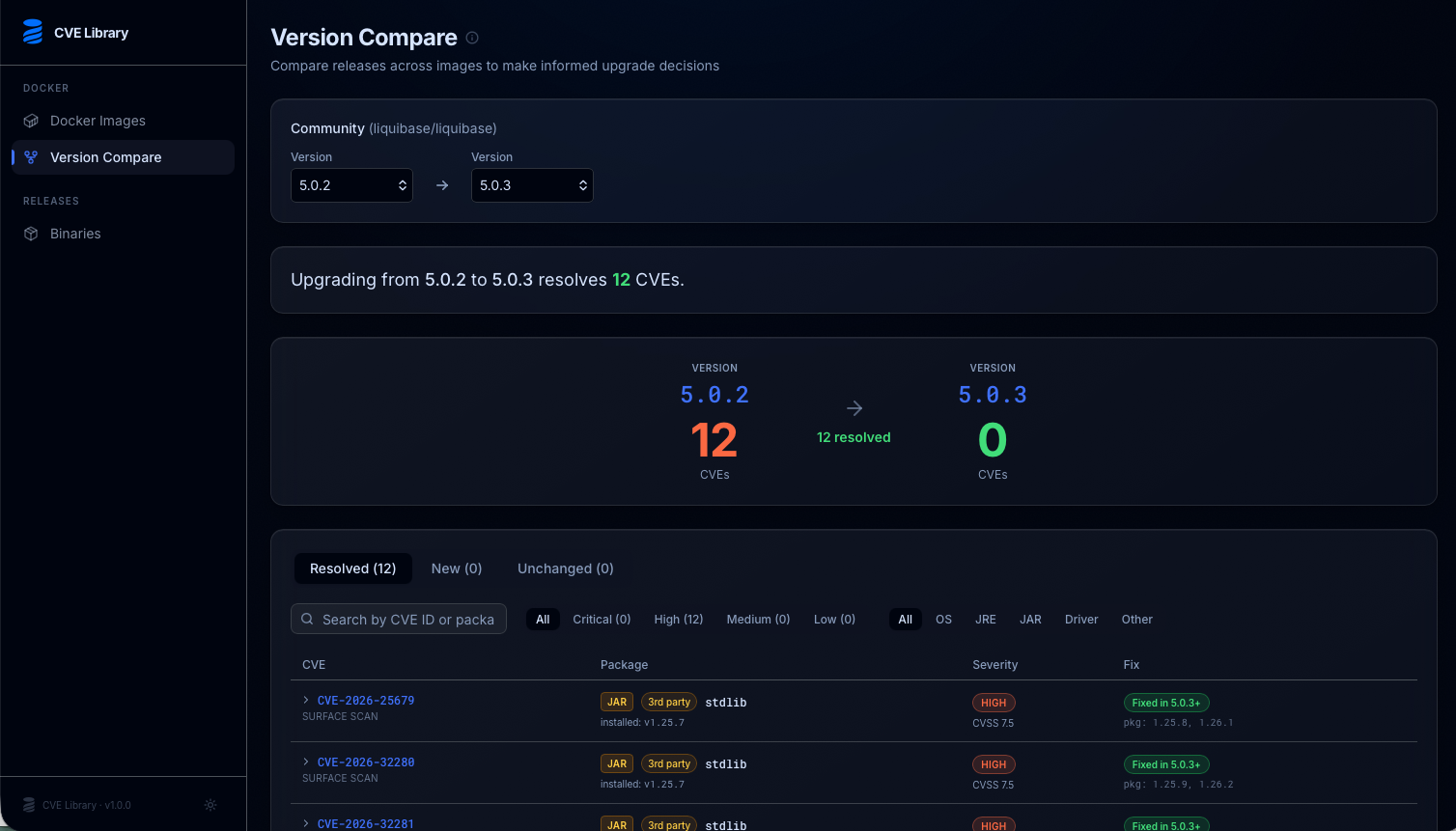
Task: Open the CVE-2026-32280 link
Action: click(x=366, y=762)
